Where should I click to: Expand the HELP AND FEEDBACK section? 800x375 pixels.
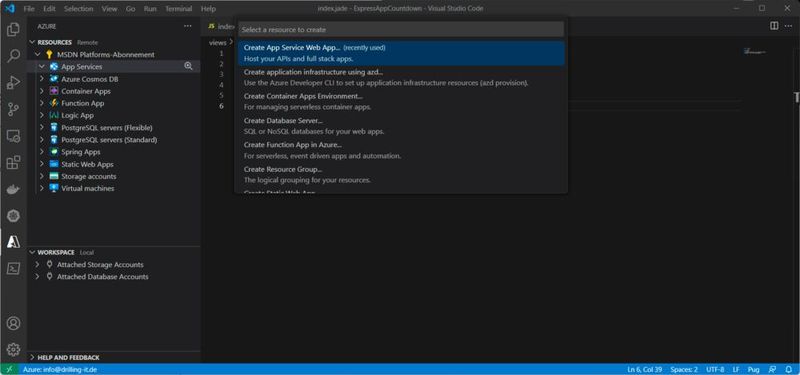[32, 358]
